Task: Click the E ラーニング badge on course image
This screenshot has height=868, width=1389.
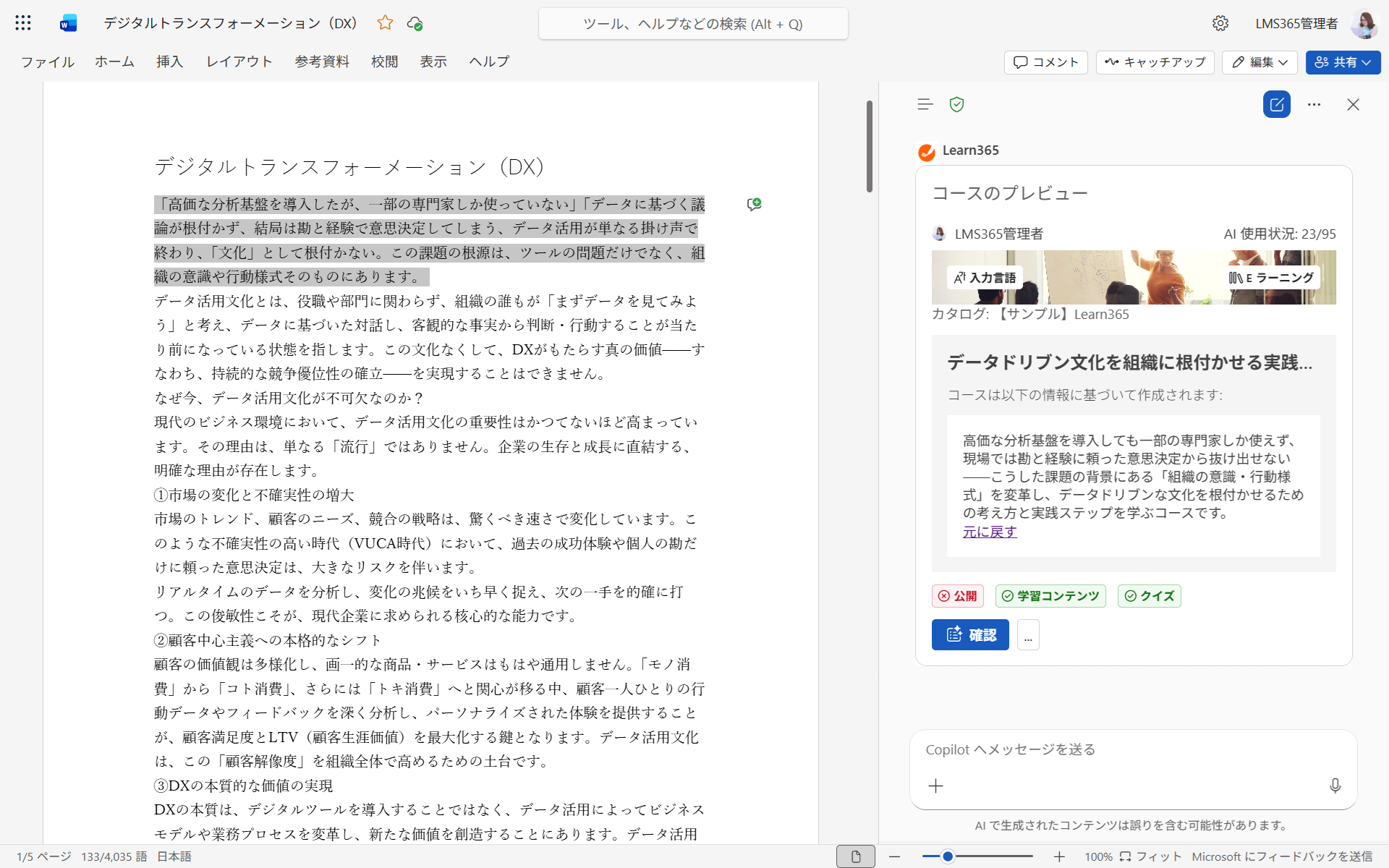Action: click(1271, 278)
